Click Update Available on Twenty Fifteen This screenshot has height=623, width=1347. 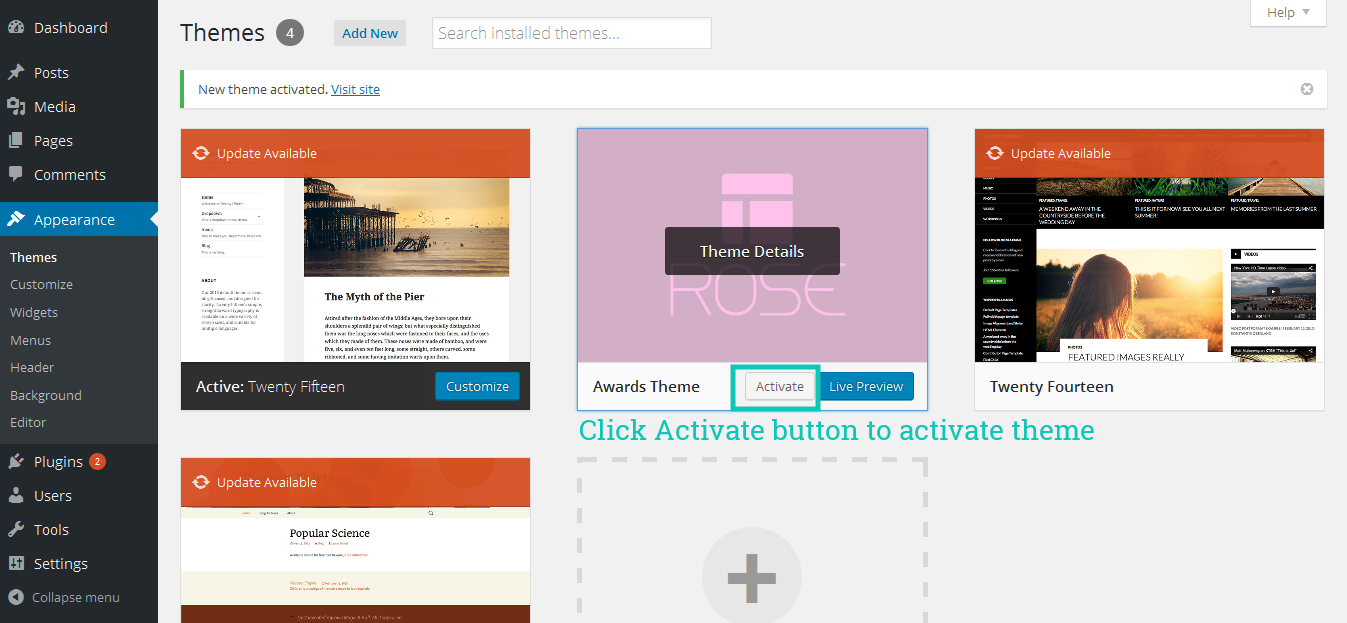[x=267, y=153]
